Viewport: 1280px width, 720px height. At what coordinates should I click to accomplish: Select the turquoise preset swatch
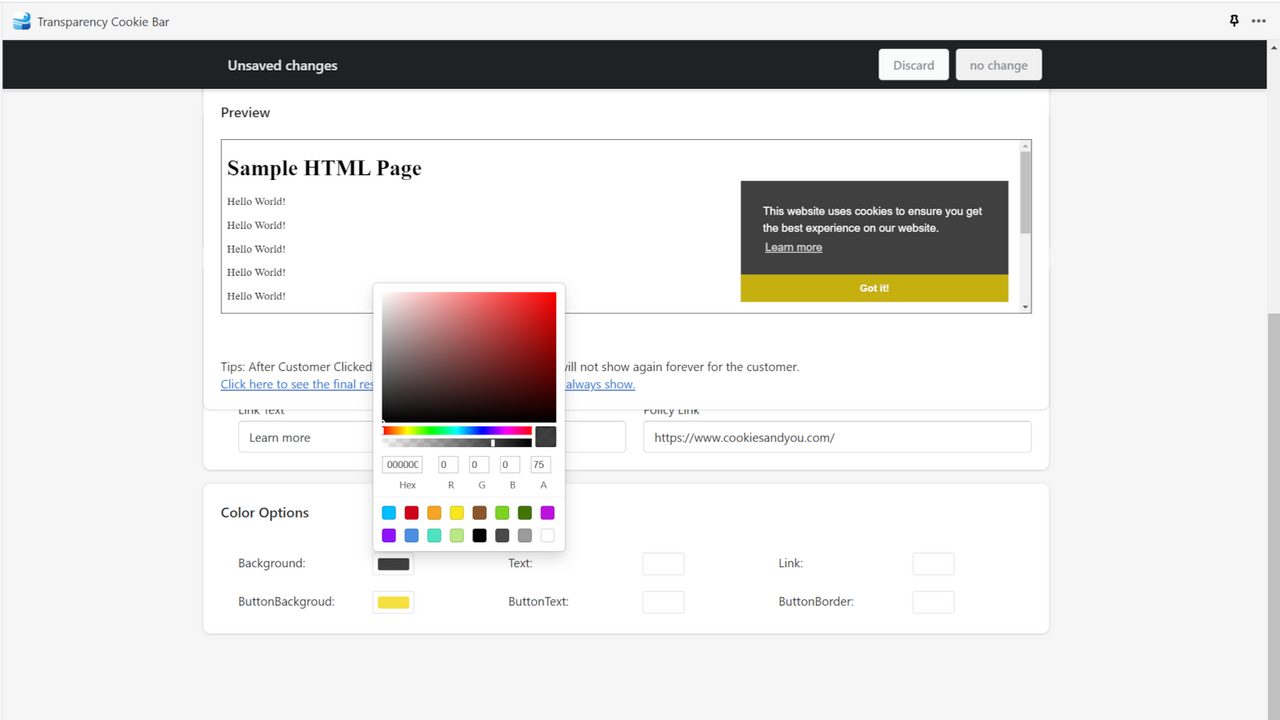[434, 536]
